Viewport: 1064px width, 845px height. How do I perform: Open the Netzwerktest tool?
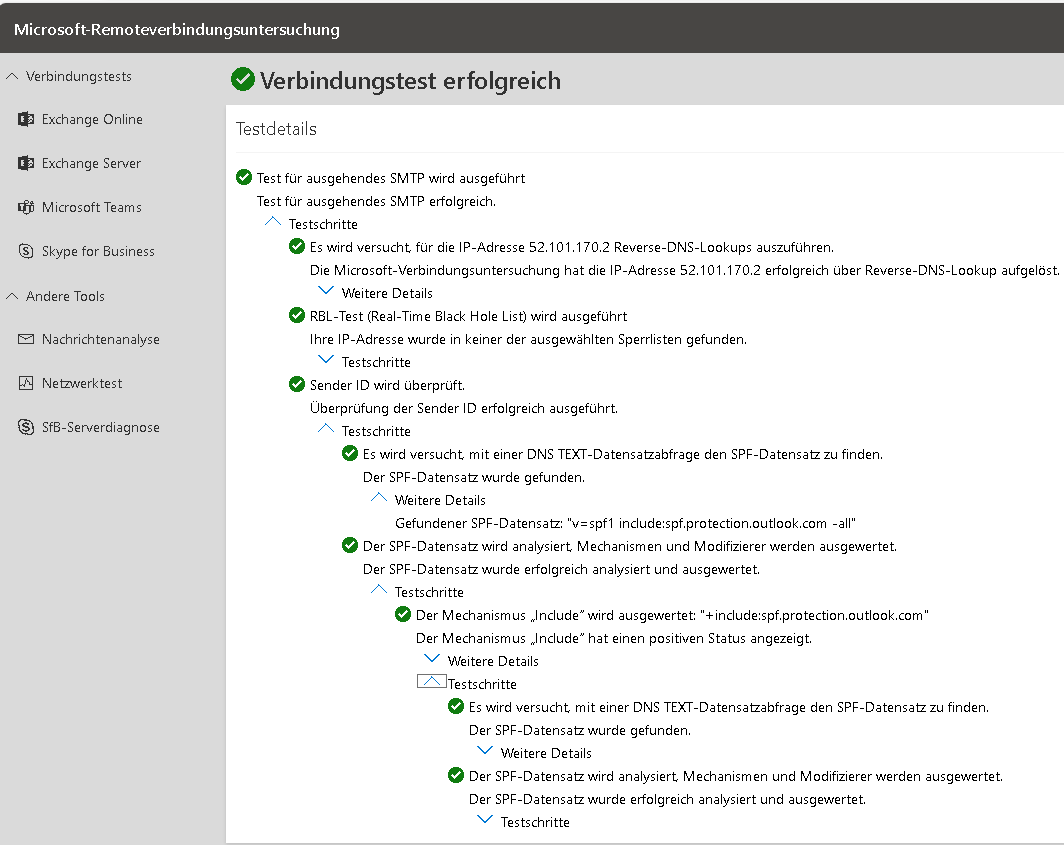pos(82,383)
